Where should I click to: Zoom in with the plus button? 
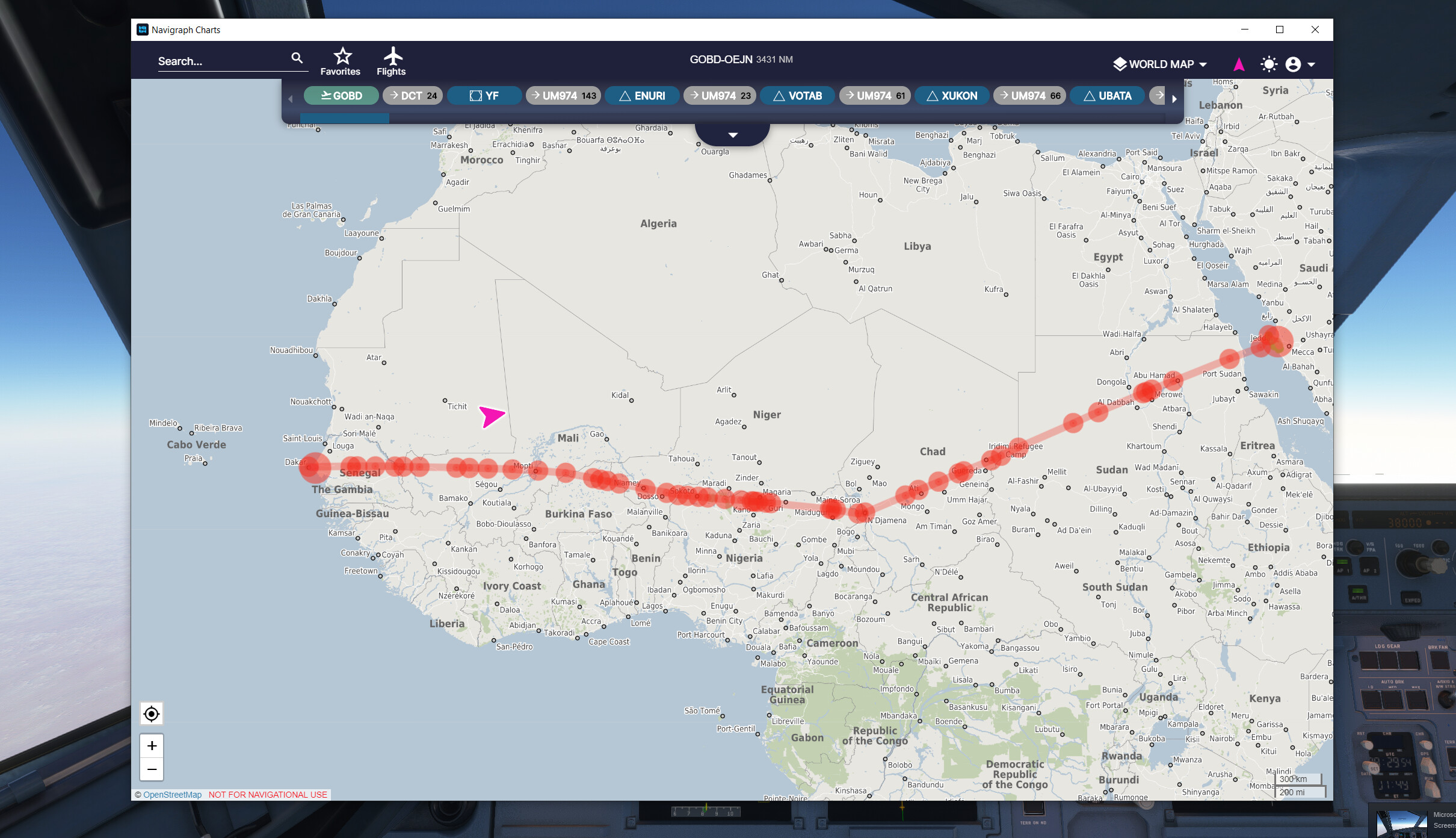point(152,746)
